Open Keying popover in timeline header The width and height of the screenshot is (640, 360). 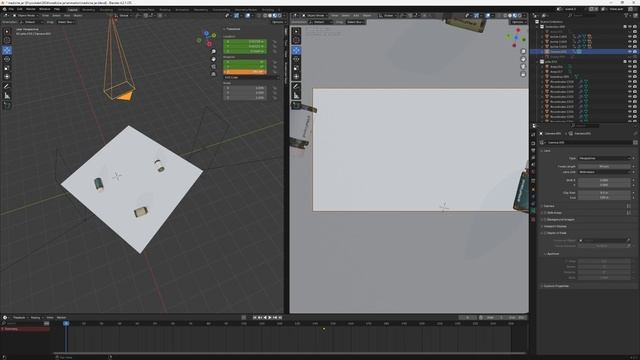[36, 318]
